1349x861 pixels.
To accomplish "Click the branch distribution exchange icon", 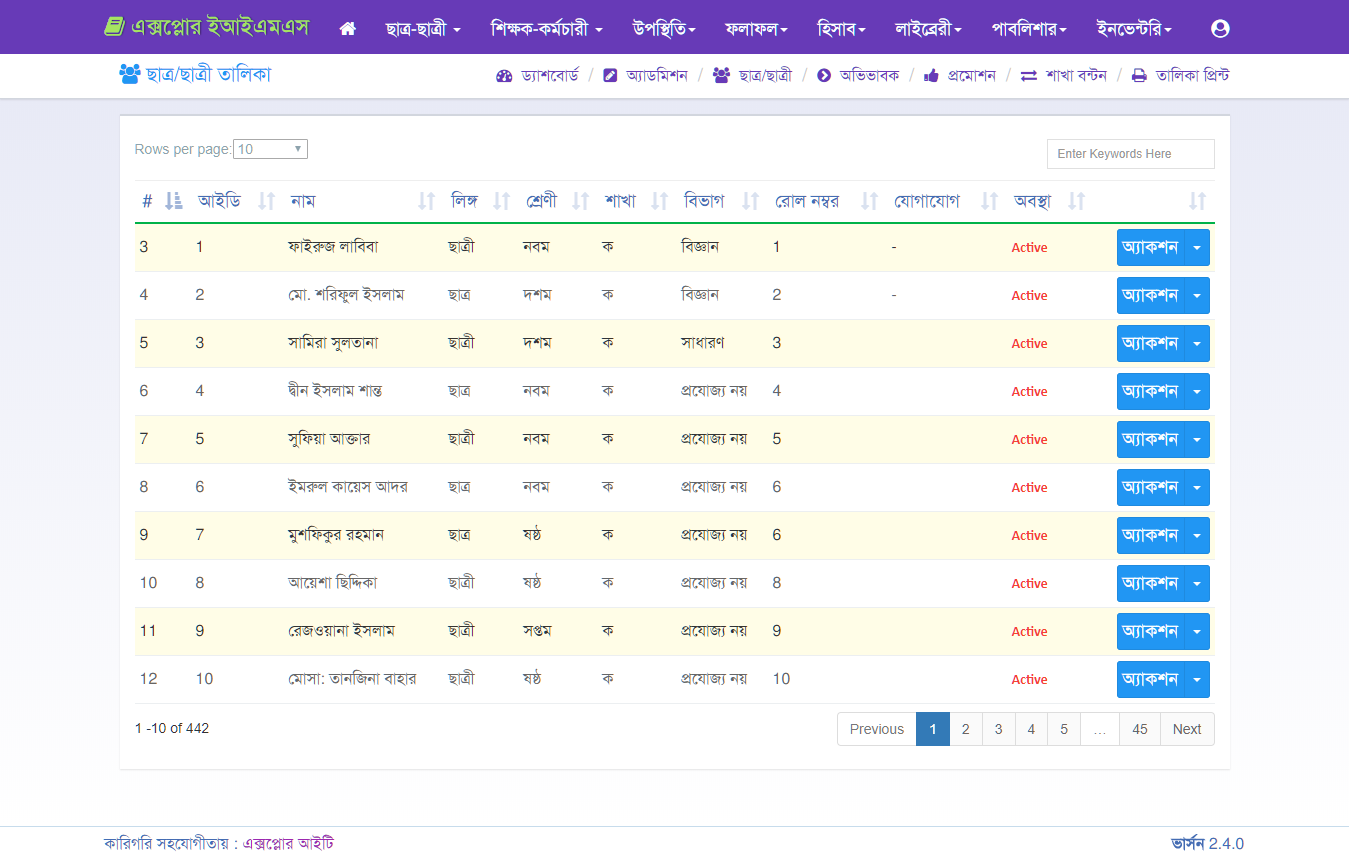I will pos(1028,76).
